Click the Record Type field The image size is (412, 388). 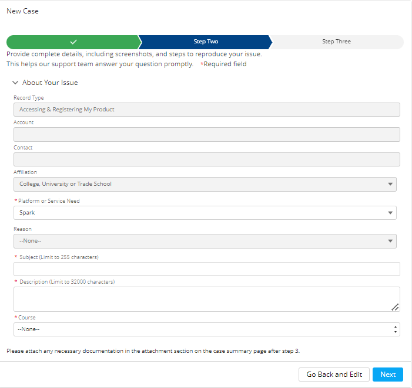(206, 110)
